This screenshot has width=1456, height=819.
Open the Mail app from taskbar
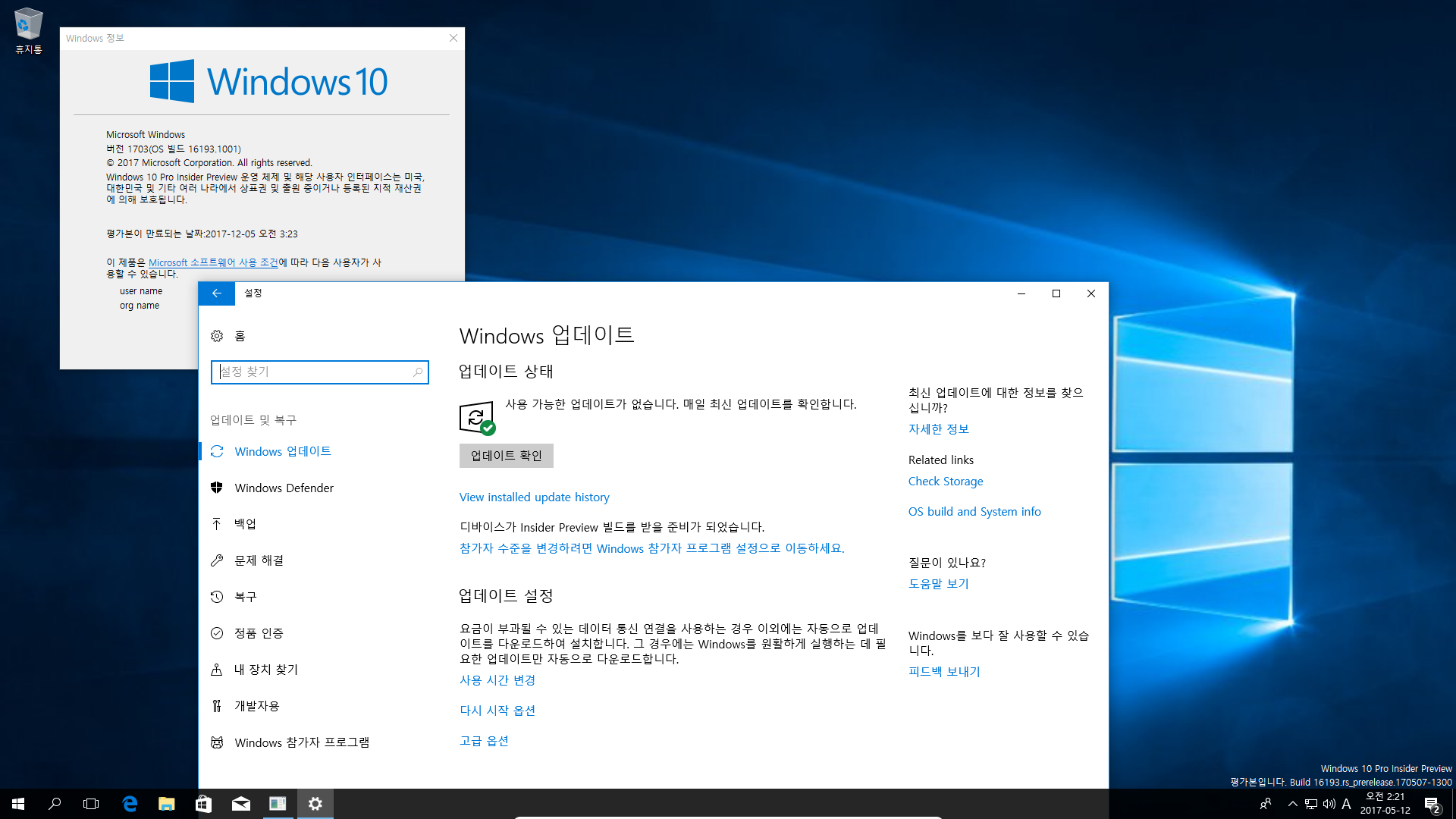point(240,804)
